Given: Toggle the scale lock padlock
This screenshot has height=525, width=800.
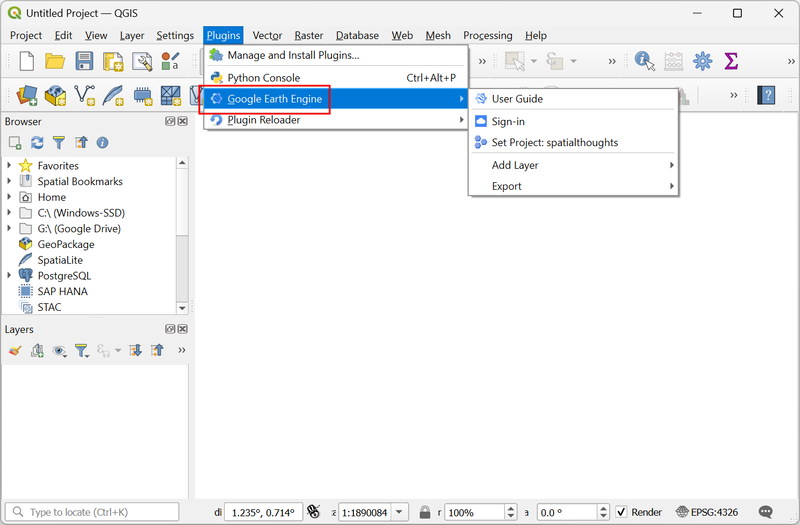Looking at the screenshot, I should click(424, 512).
